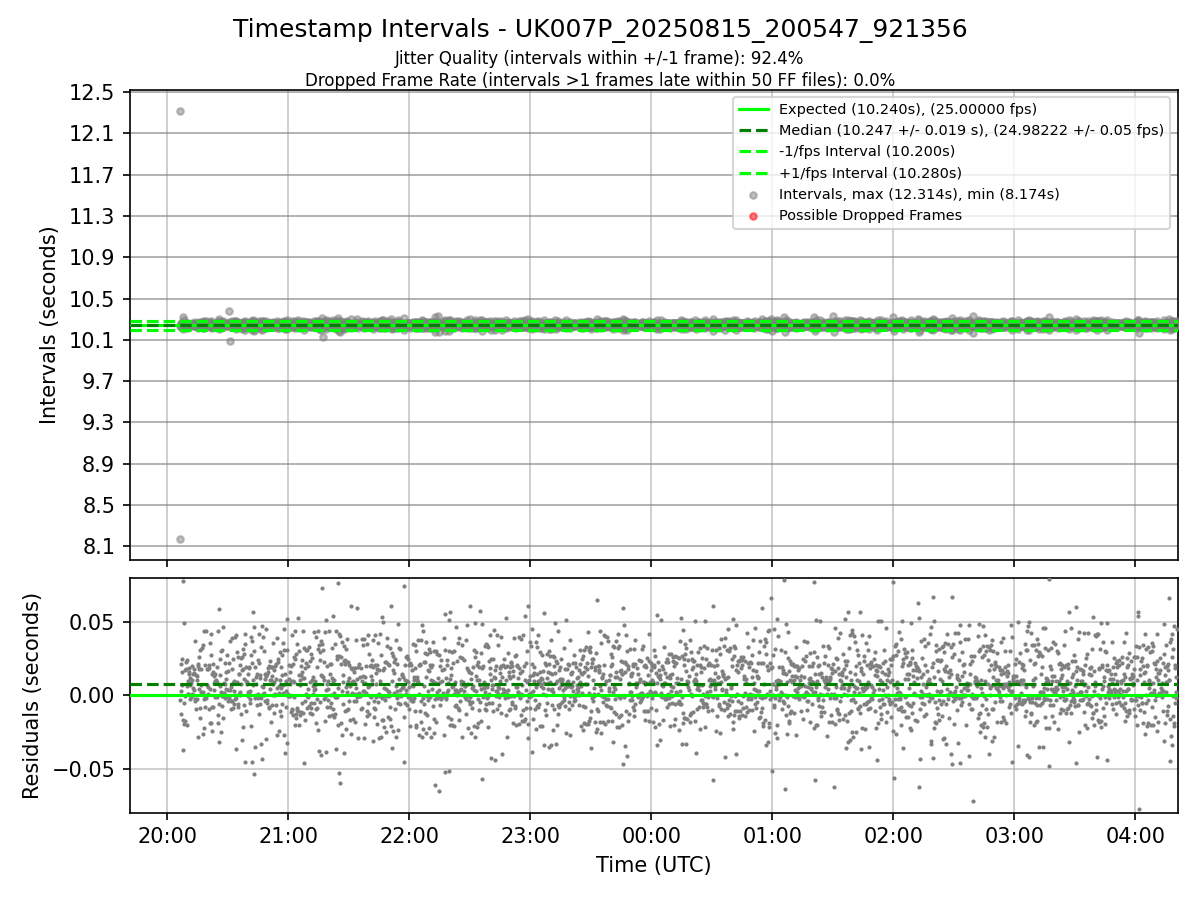1200x900 pixels.
Task: Click legend entry '+1/fps Interval (10.280s)'
Action: point(868,172)
